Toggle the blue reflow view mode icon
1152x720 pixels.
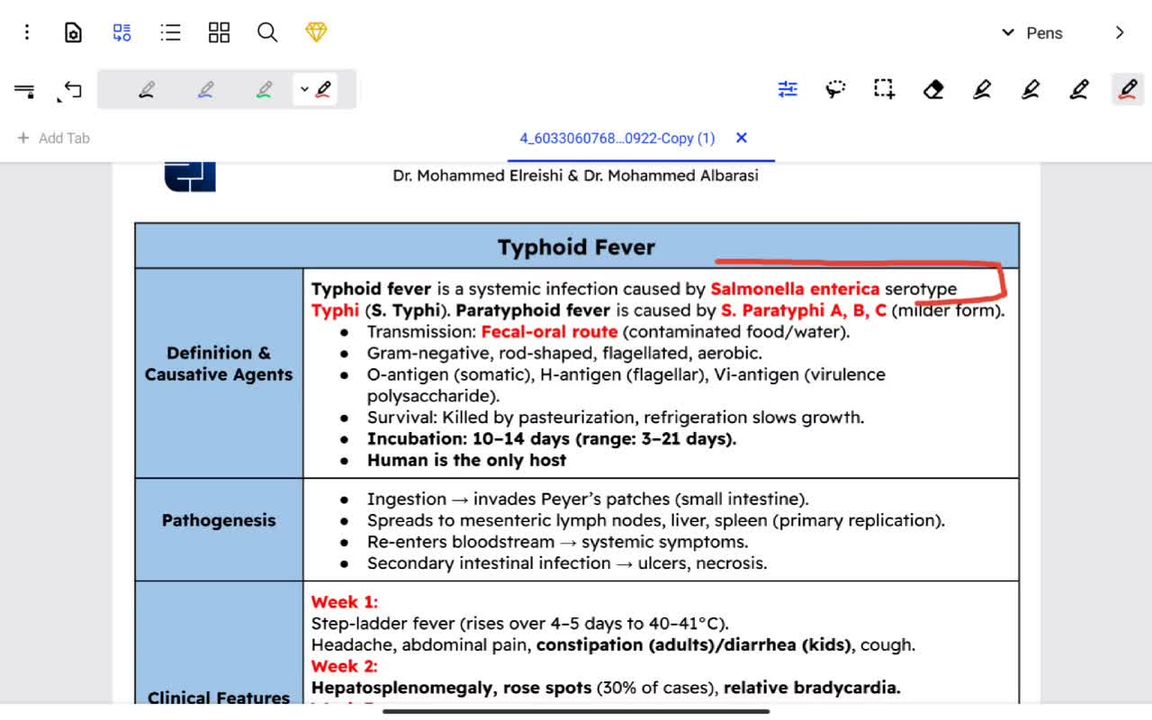click(x=122, y=33)
